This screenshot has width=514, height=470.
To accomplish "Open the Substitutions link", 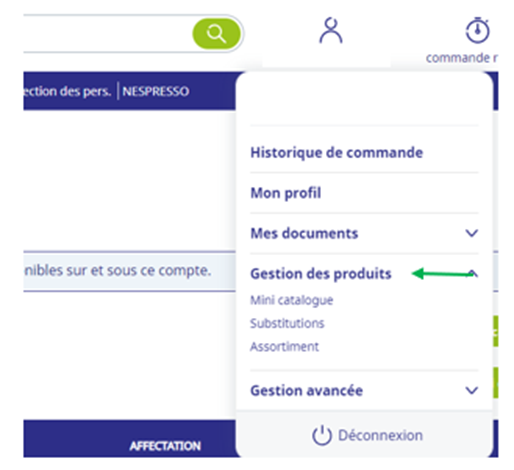I will (x=287, y=323).
